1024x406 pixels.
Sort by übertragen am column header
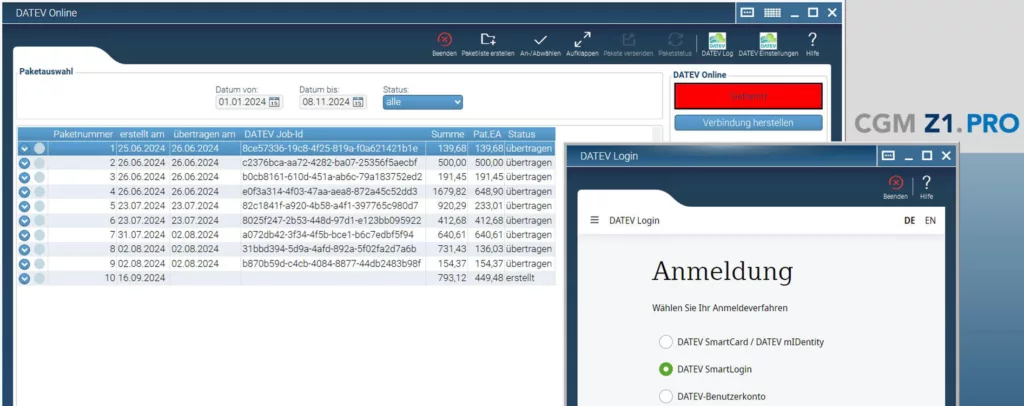[204, 134]
